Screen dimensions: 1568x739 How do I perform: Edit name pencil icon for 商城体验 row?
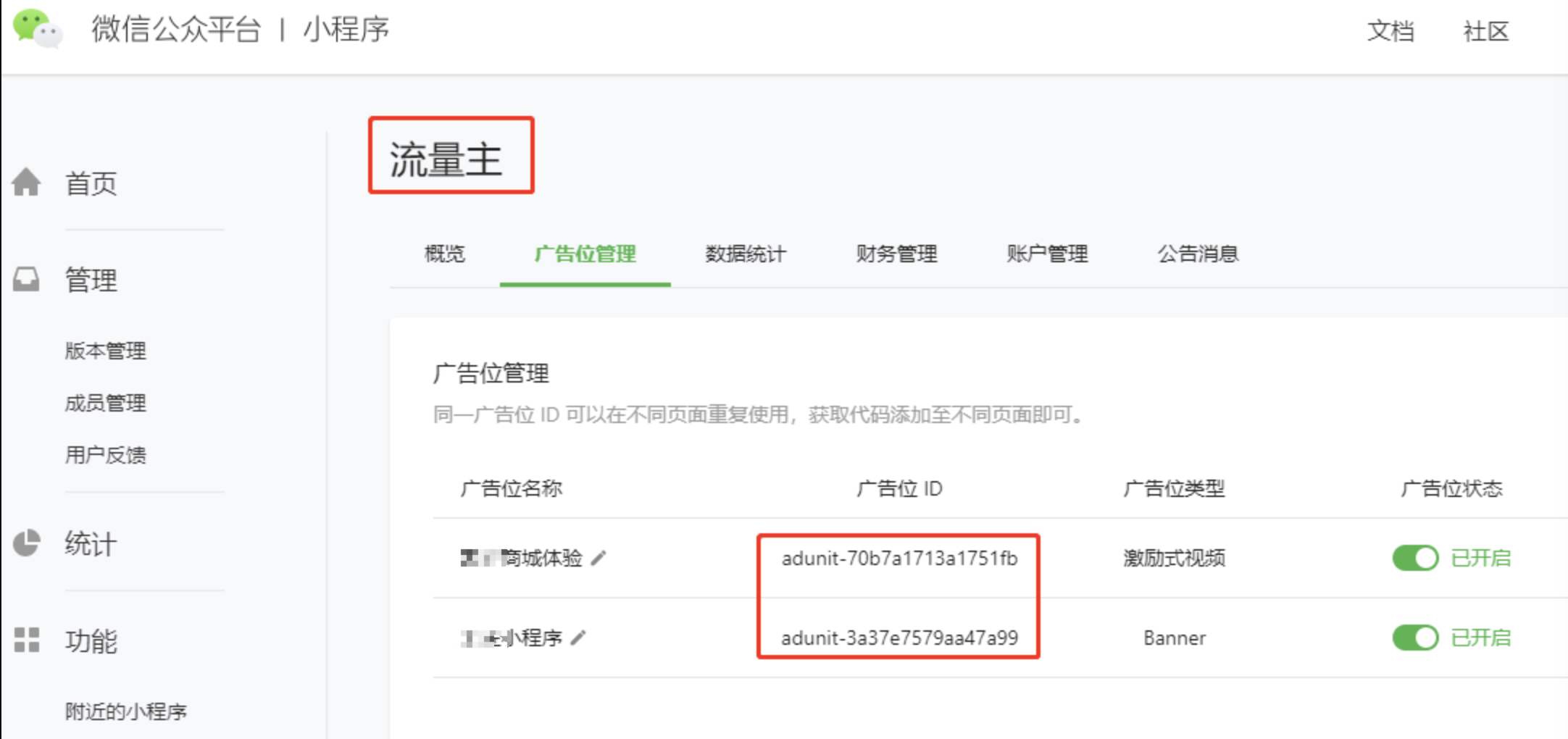599,558
